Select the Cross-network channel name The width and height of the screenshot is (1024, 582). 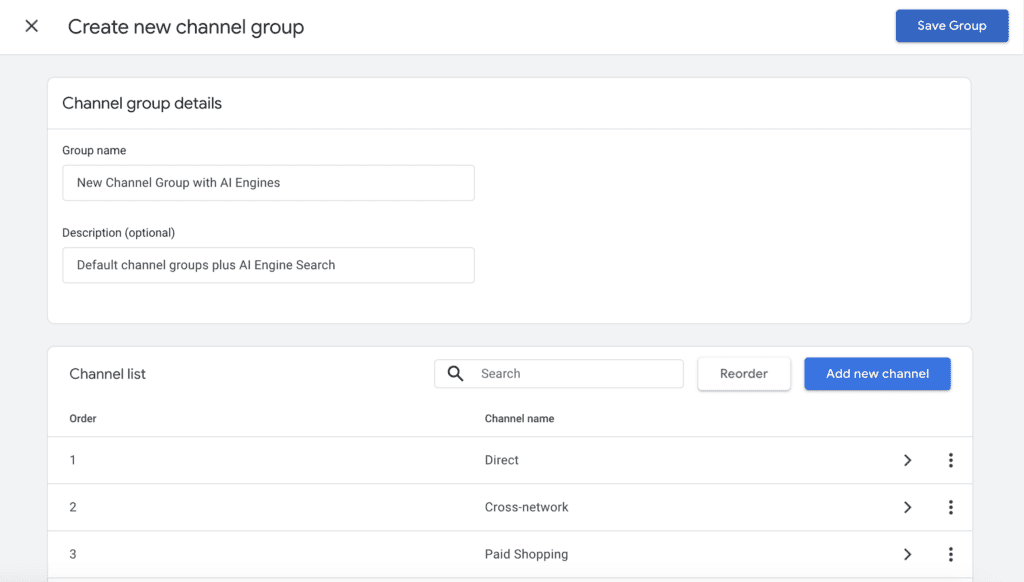click(x=526, y=507)
